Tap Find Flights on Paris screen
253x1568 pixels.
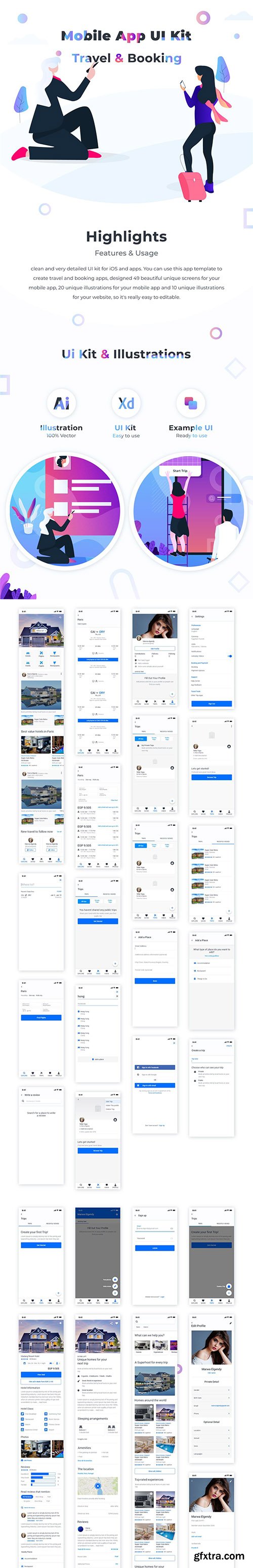[x=41, y=1018]
